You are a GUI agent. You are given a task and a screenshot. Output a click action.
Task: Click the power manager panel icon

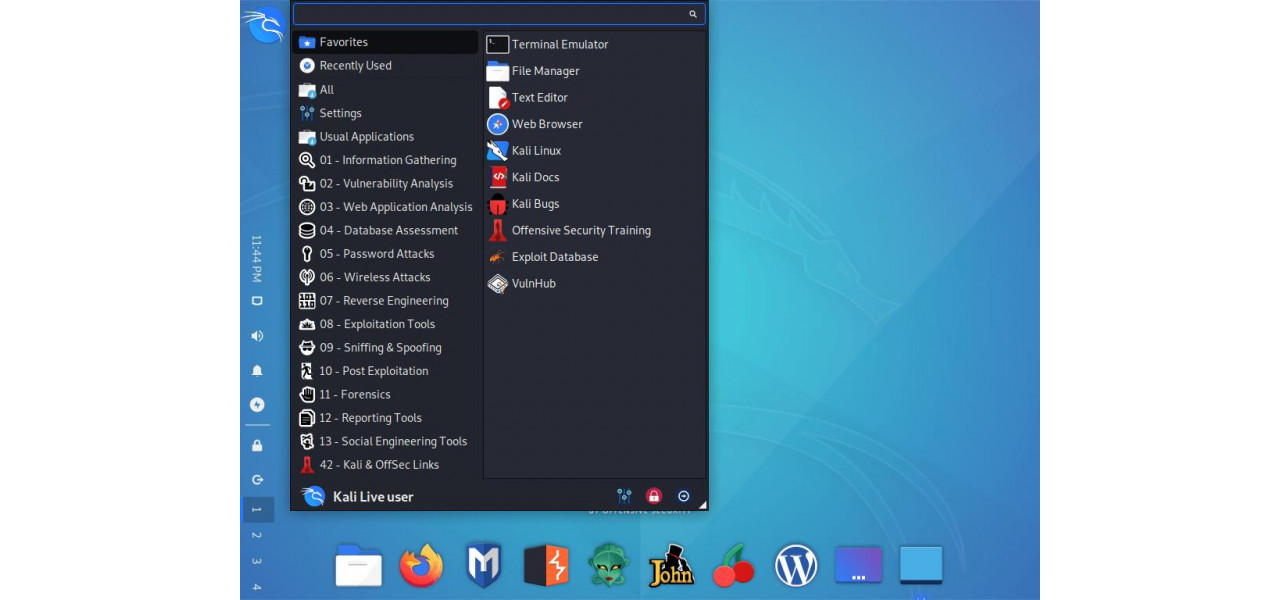pos(257,405)
